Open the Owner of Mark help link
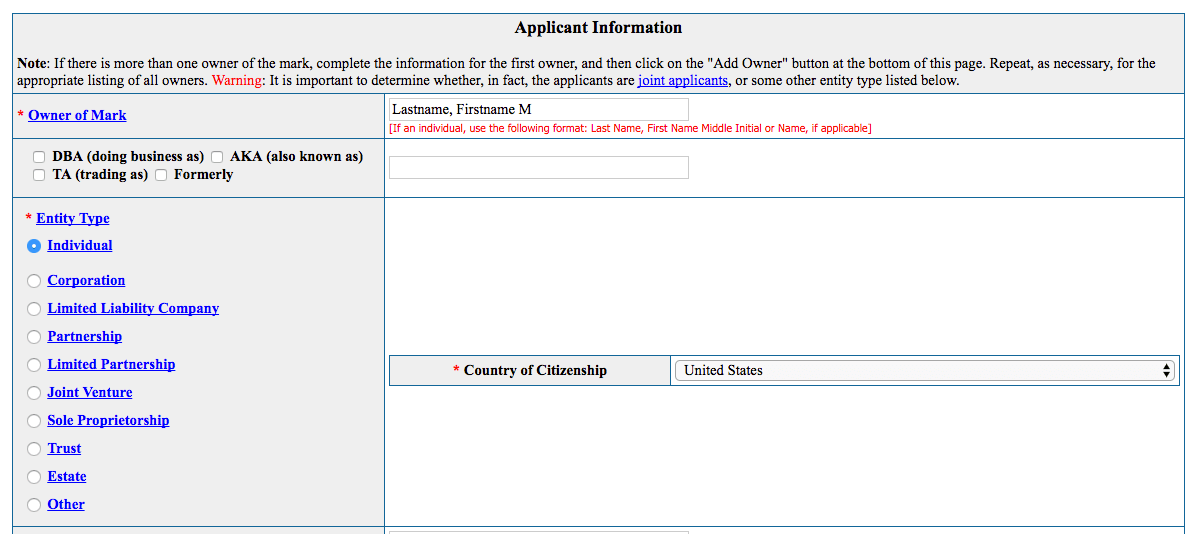Screen dimensions: 1198x534 [77, 115]
